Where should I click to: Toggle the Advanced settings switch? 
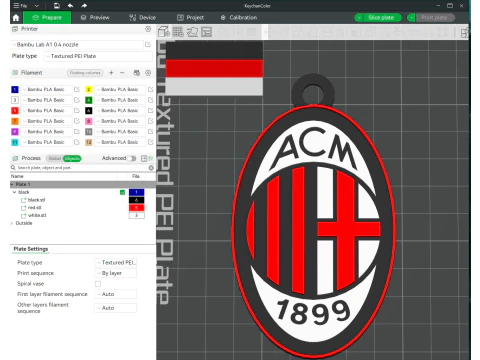132,158
